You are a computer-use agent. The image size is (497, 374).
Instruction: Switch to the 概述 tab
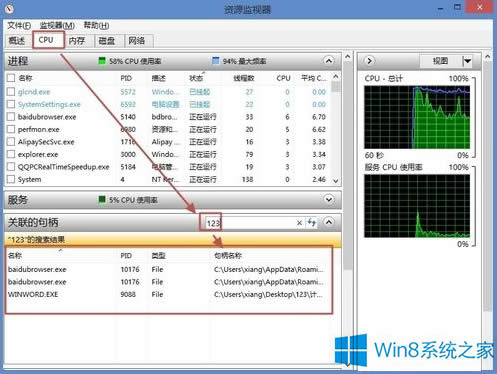tap(18, 41)
